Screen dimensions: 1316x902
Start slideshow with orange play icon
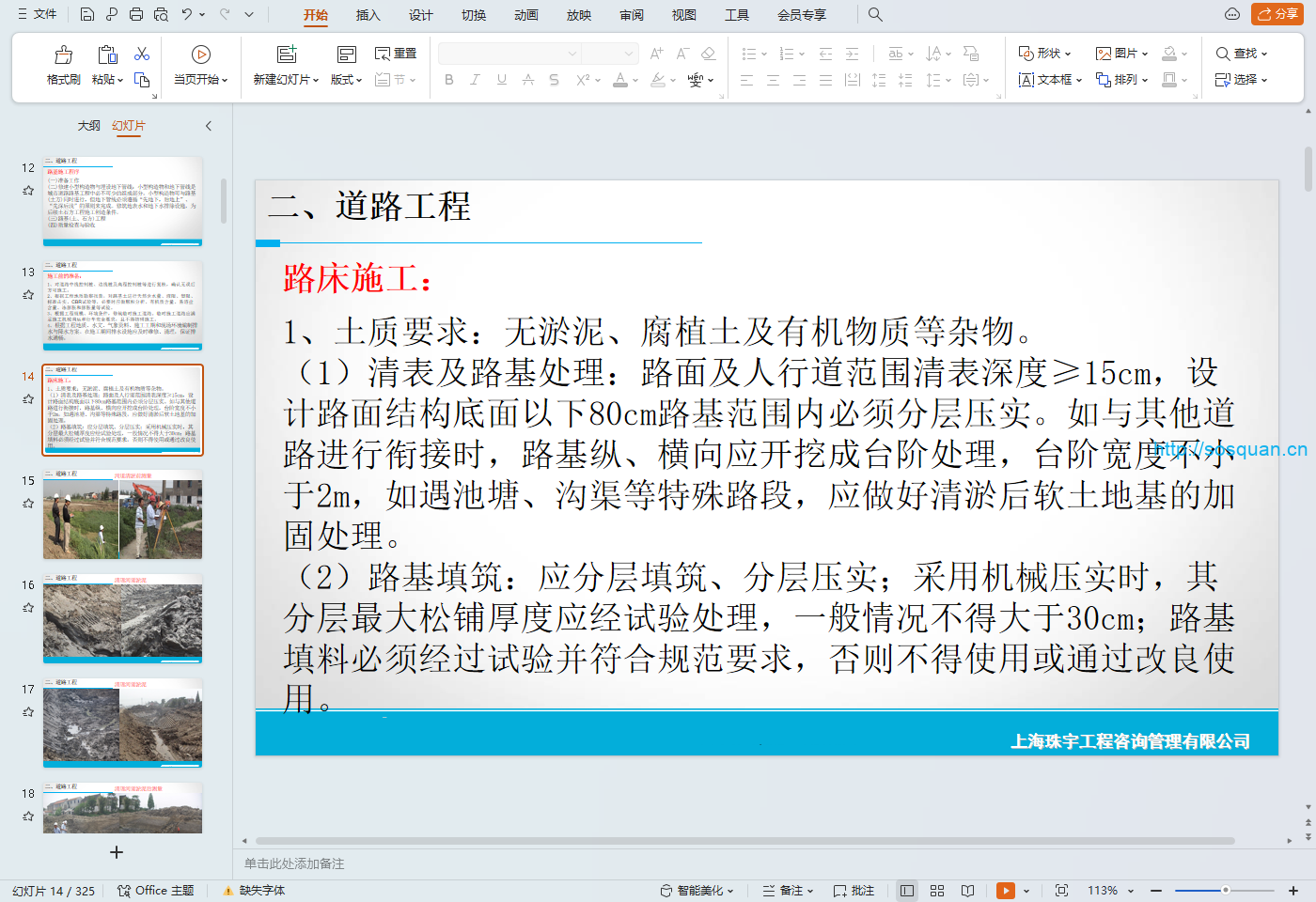coord(1006,891)
